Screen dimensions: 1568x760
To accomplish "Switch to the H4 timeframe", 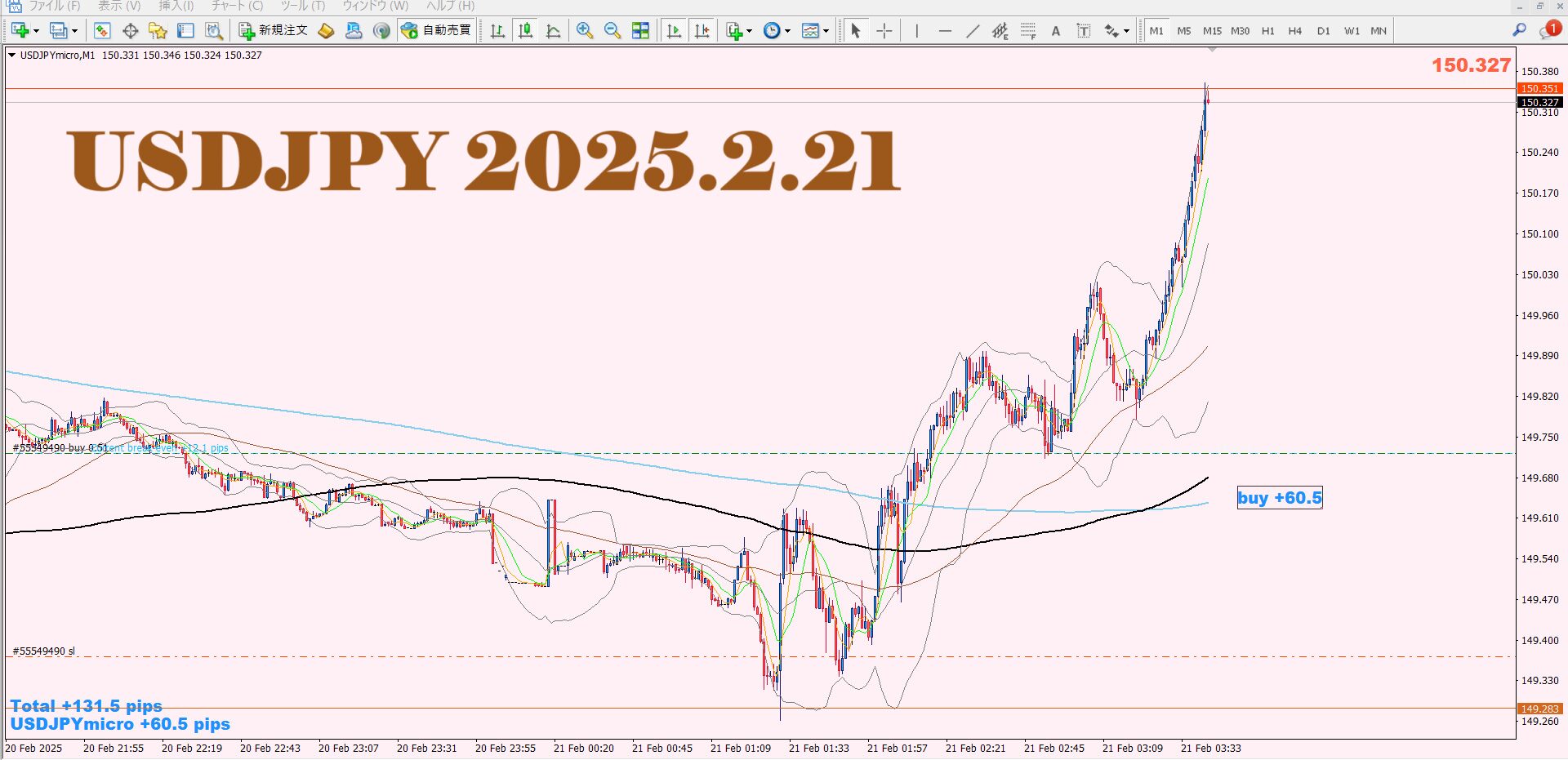I will click(x=1295, y=31).
